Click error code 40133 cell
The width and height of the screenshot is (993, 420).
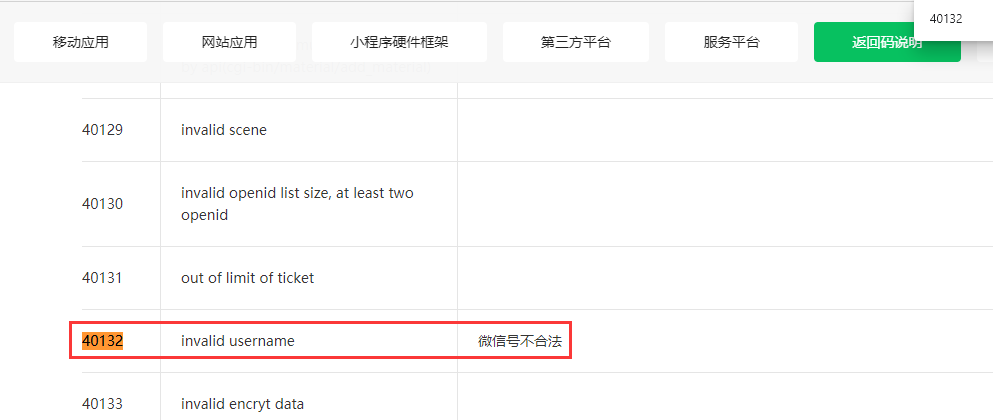coord(102,404)
